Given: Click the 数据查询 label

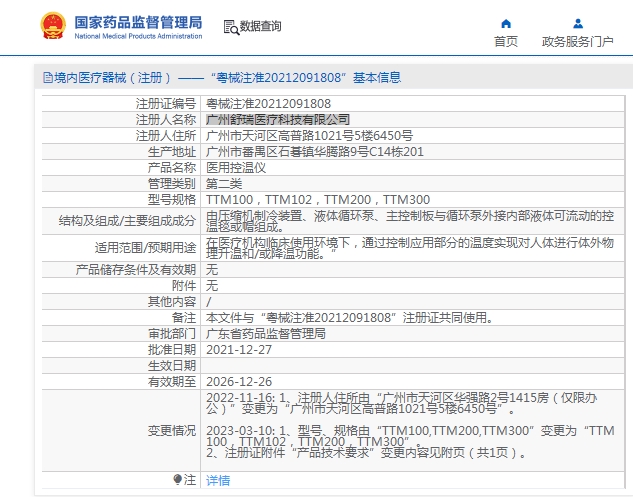Looking at the screenshot, I should (260, 26).
